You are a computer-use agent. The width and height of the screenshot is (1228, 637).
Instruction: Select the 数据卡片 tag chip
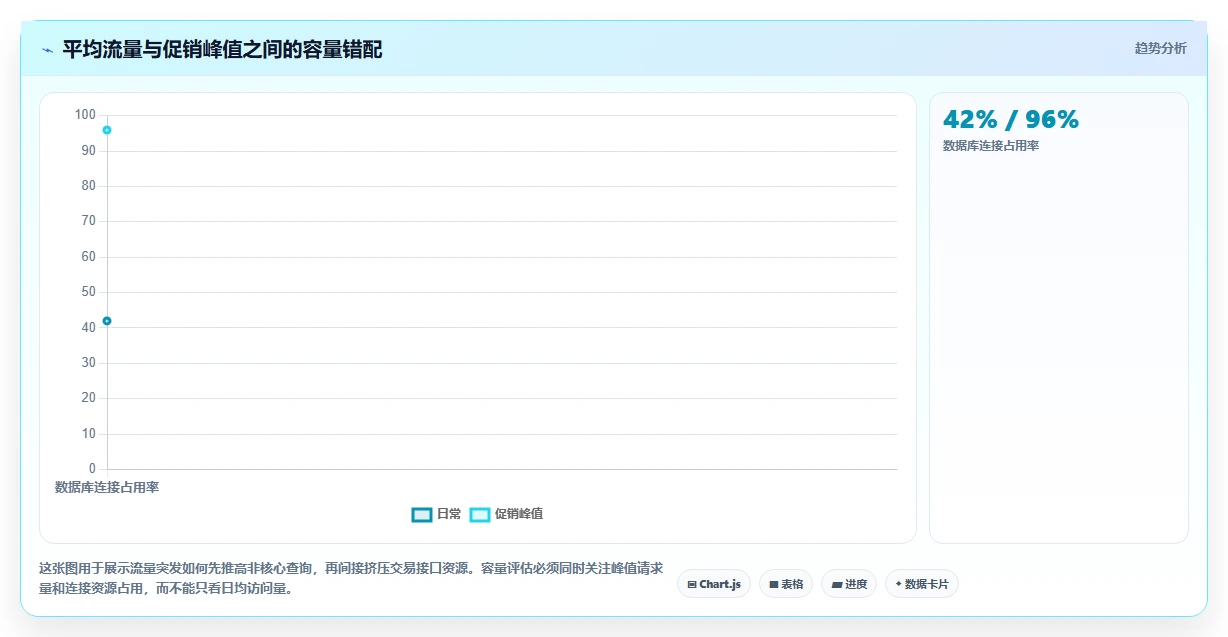coord(922,584)
